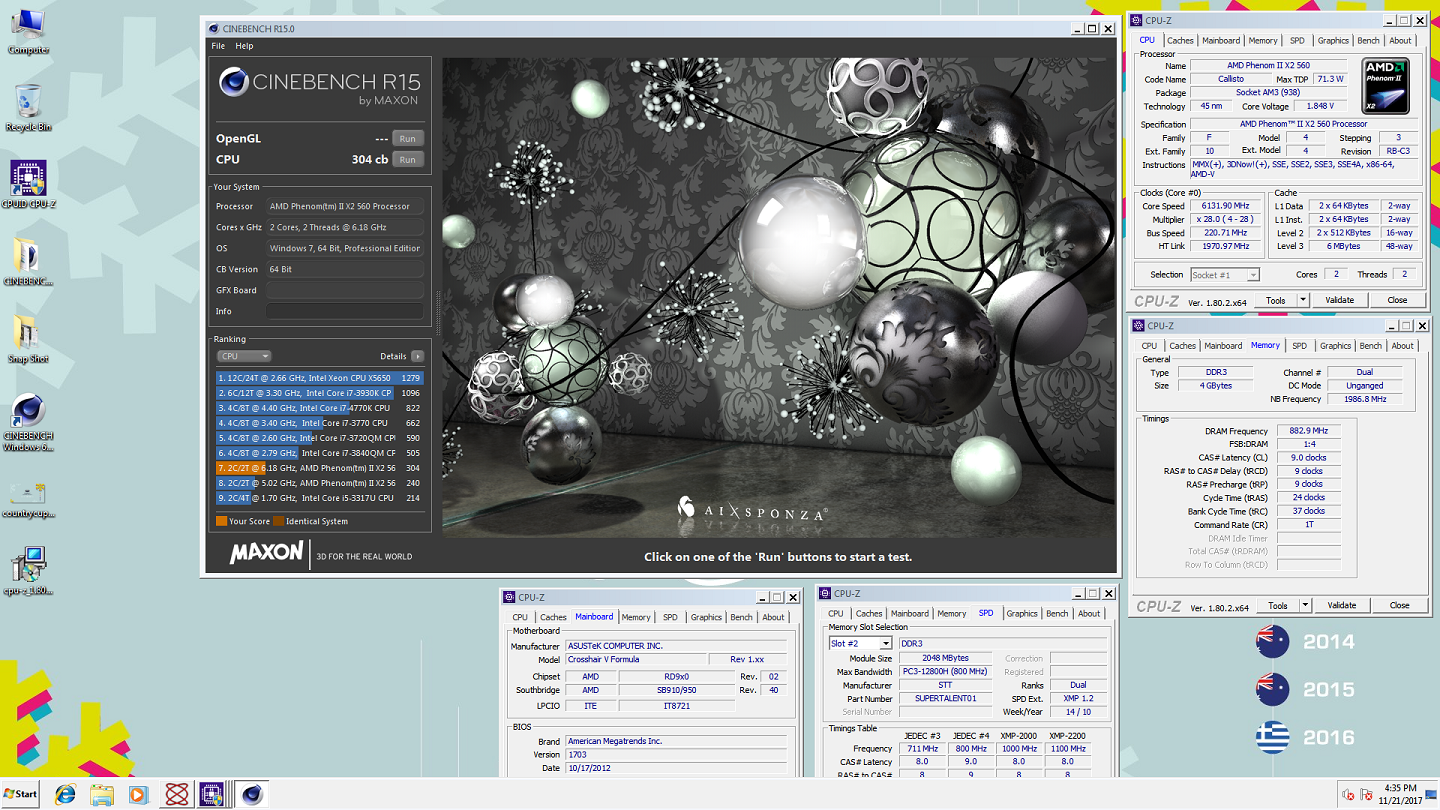Screen dimensions: 1440x810
Task: Open the Selection Socket #1 dropdown
Action: pos(1224,275)
